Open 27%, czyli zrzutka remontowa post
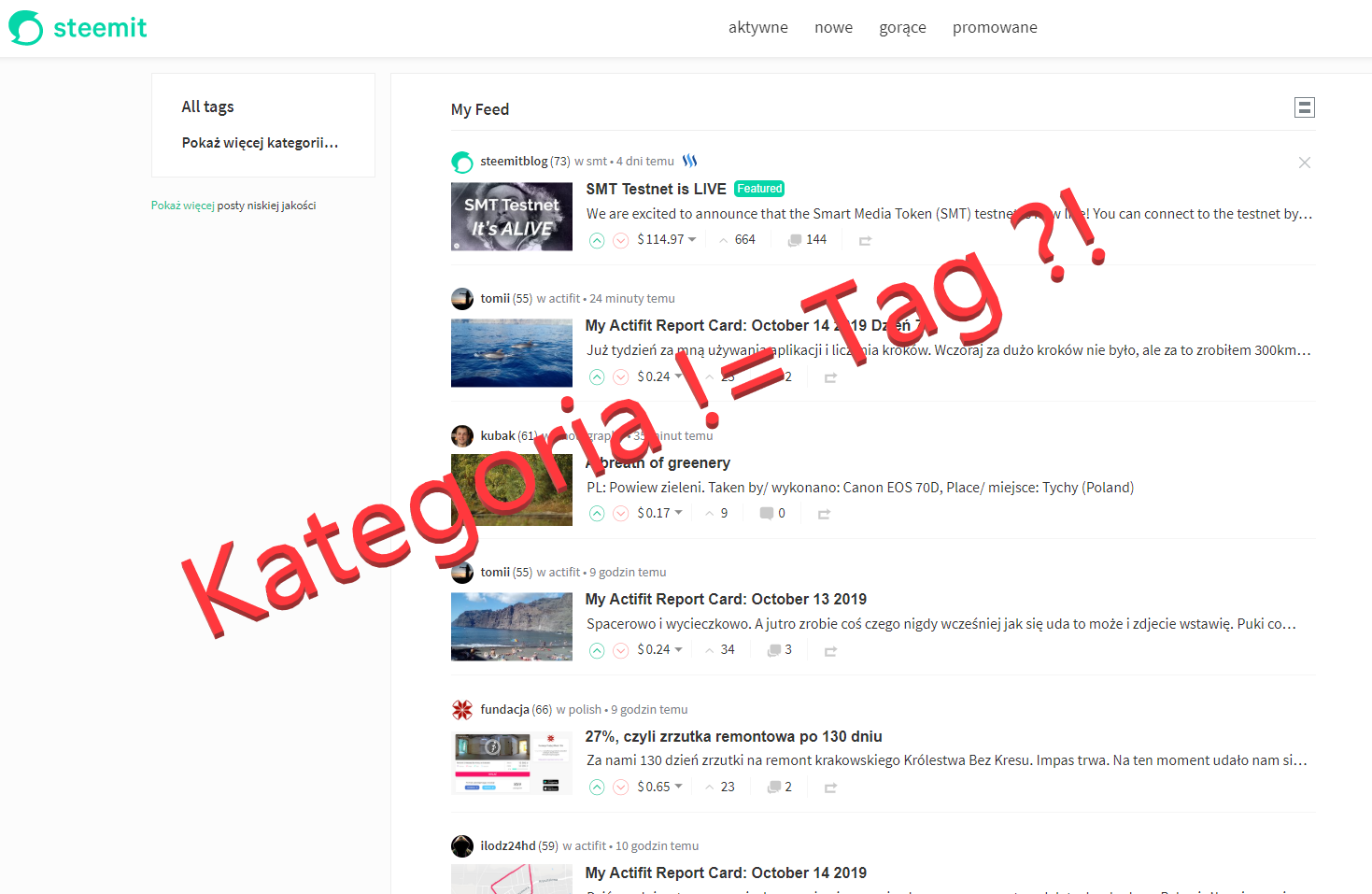The height and width of the screenshot is (894, 1372). tap(734, 736)
